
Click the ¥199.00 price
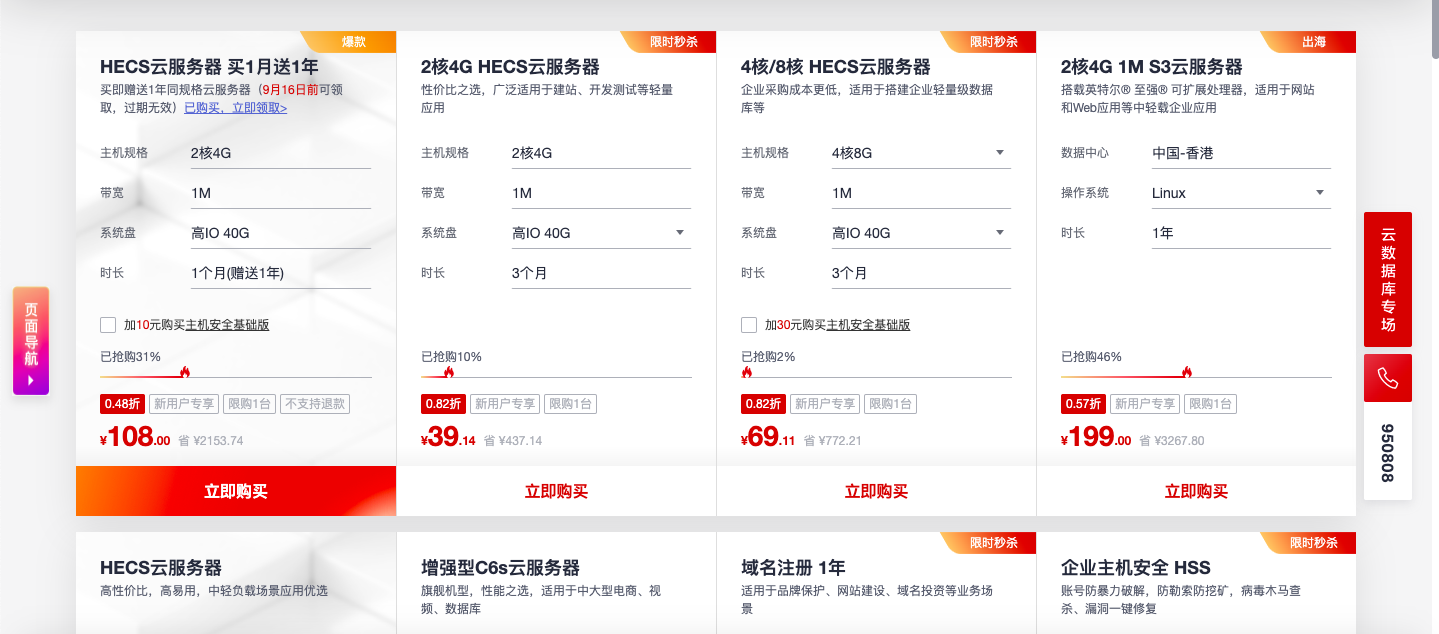pos(1096,437)
